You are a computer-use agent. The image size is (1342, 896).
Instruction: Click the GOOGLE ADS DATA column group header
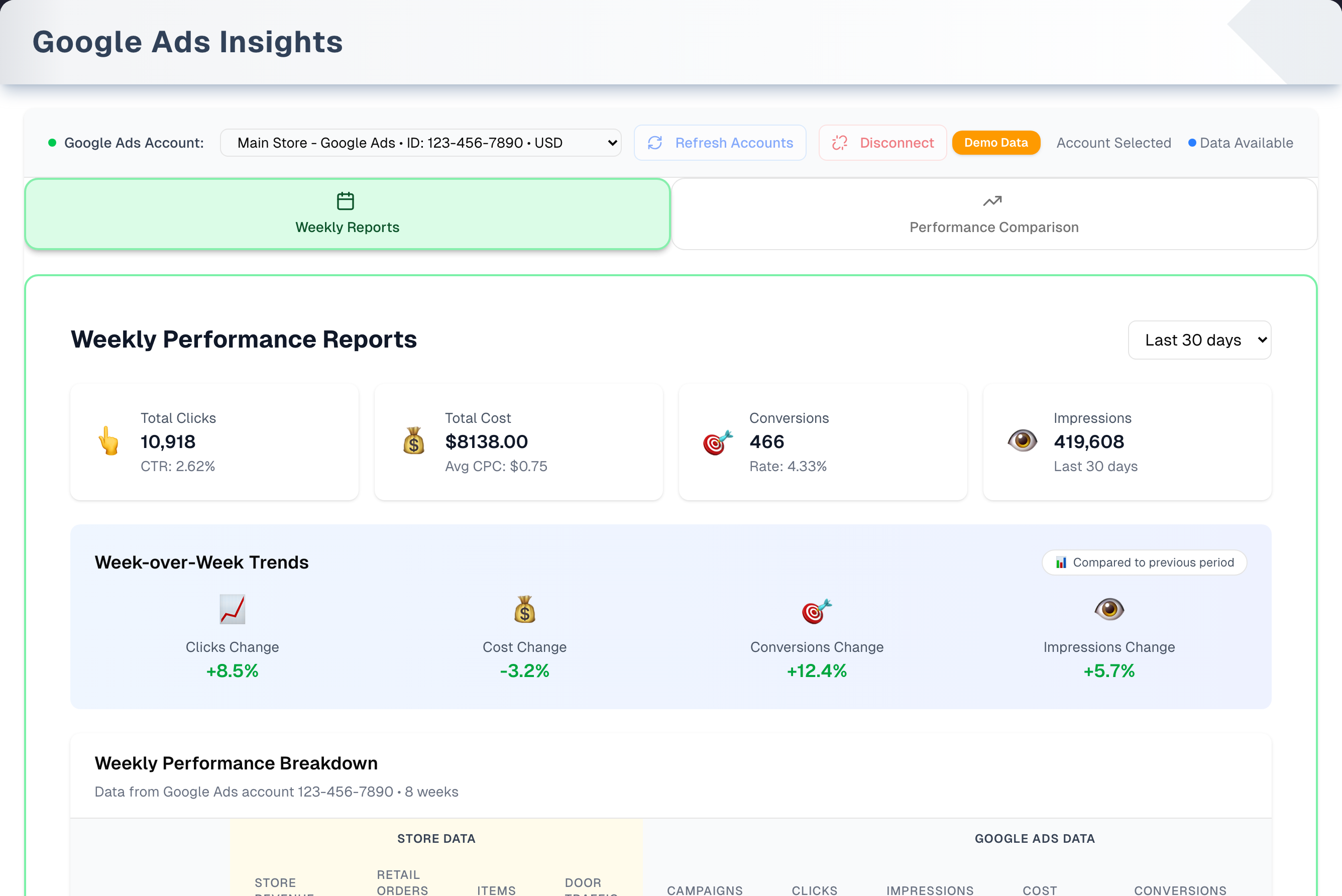coord(1035,839)
